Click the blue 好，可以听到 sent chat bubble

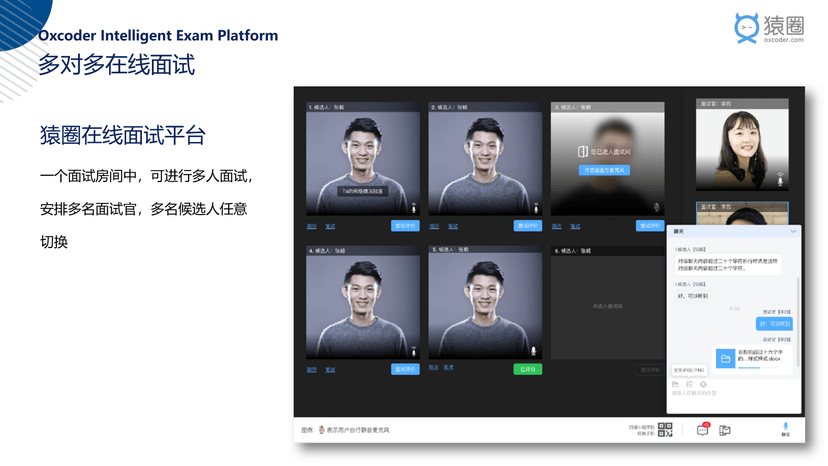pyautogui.click(x=774, y=323)
